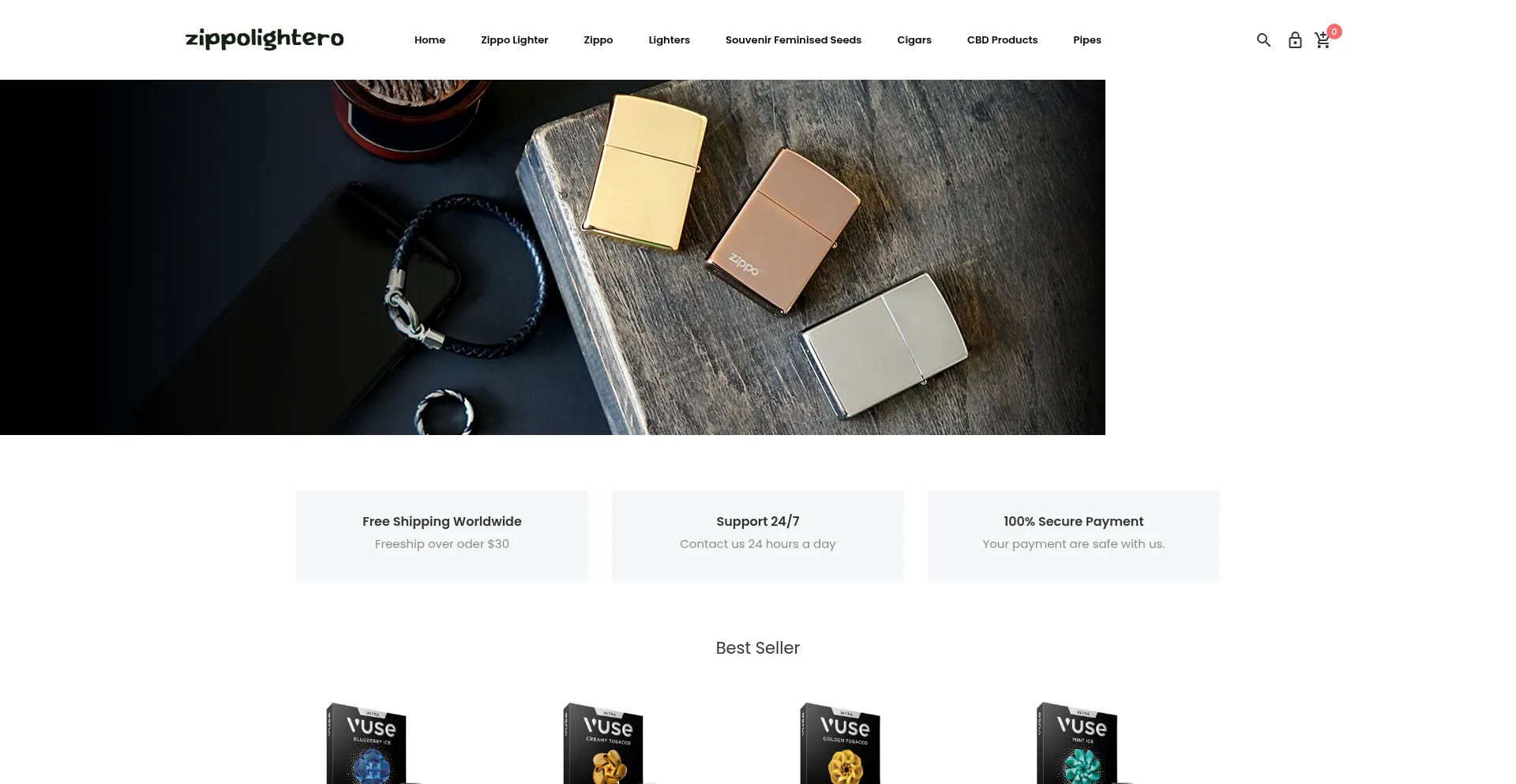The height and width of the screenshot is (784, 1516).
Task: Open the CBD Products menu
Action: coord(1002,40)
